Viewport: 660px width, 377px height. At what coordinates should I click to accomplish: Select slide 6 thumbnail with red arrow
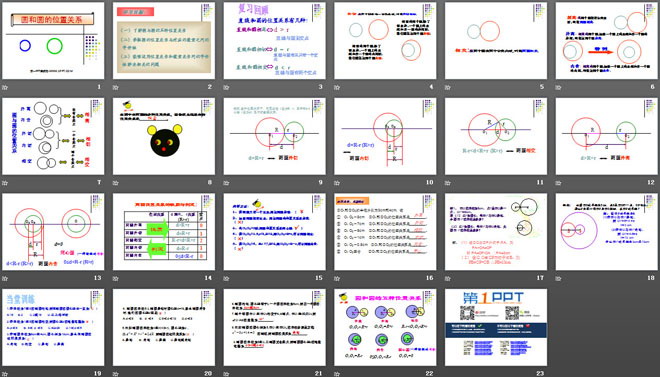(x=607, y=41)
